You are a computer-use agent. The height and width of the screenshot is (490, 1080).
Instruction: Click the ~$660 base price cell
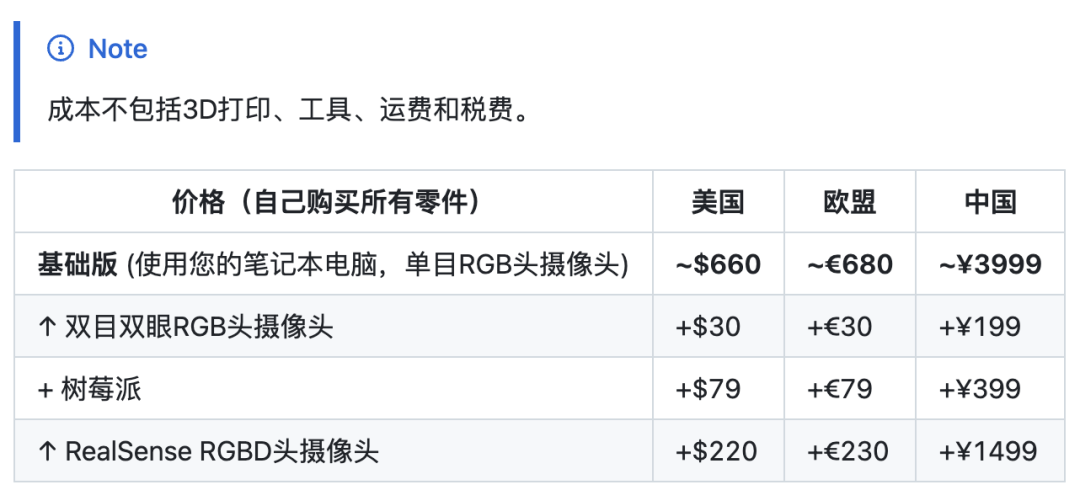click(x=718, y=265)
